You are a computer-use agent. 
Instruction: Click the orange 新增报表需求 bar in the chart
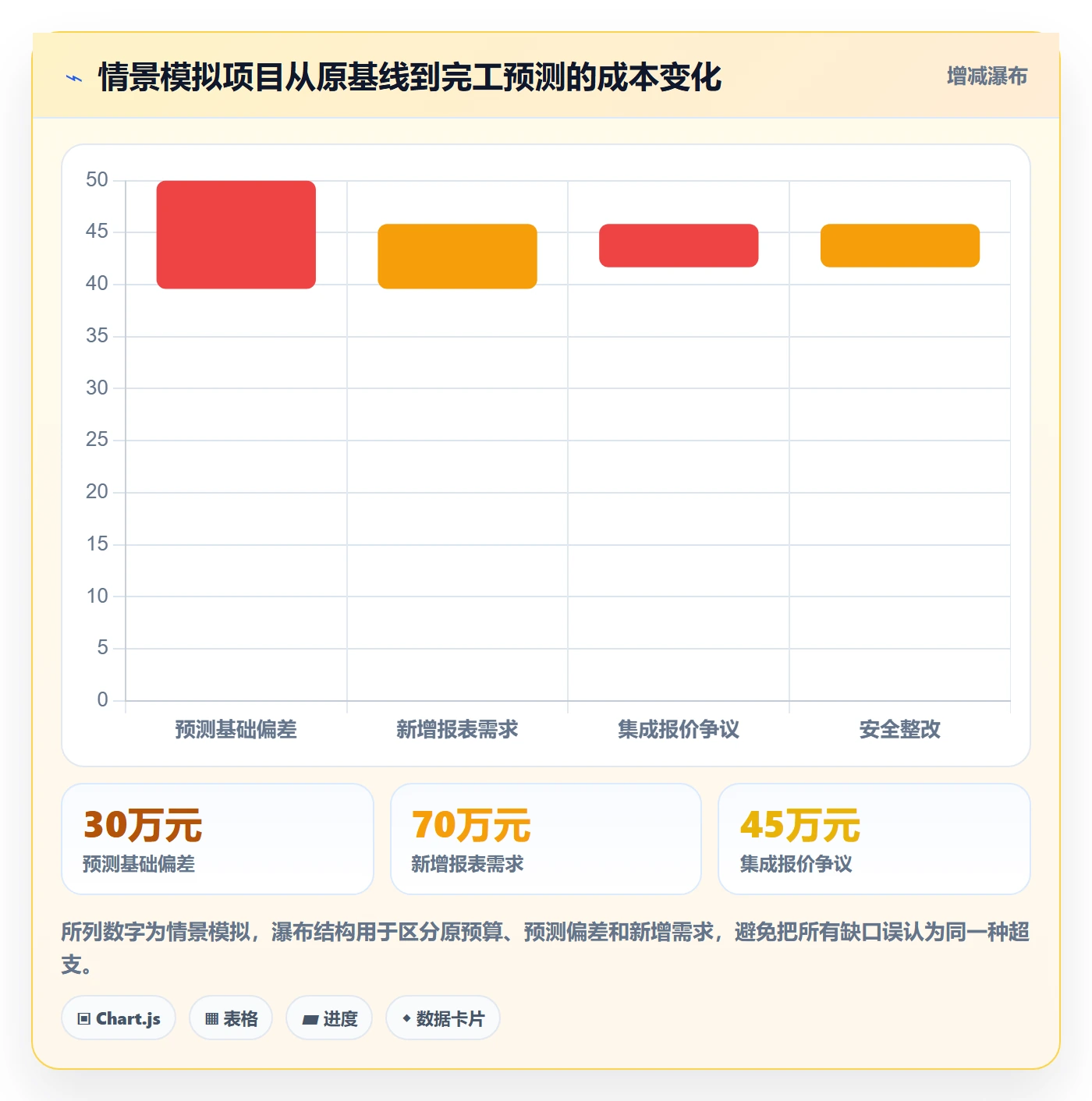coord(457,257)
